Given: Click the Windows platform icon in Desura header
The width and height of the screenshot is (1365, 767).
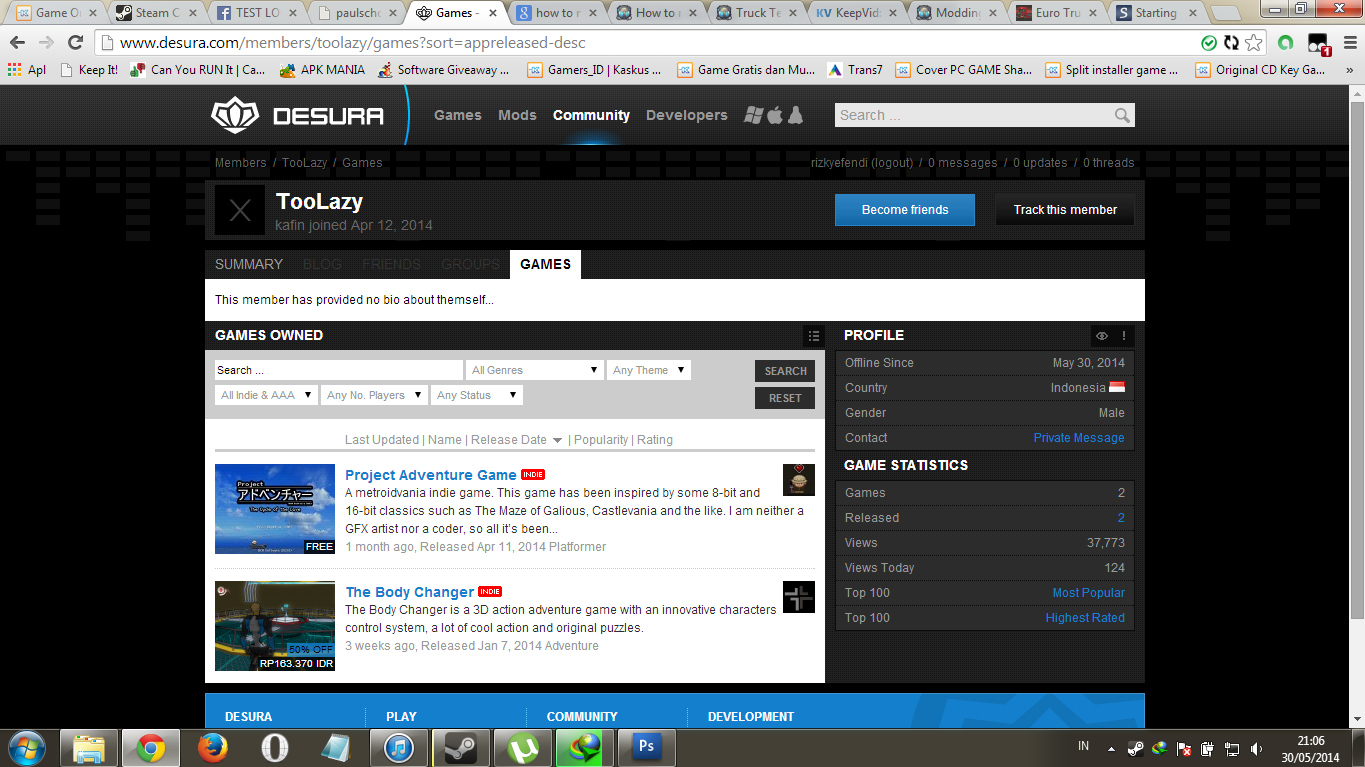Looking at the screenshot, I should (753, 115).
